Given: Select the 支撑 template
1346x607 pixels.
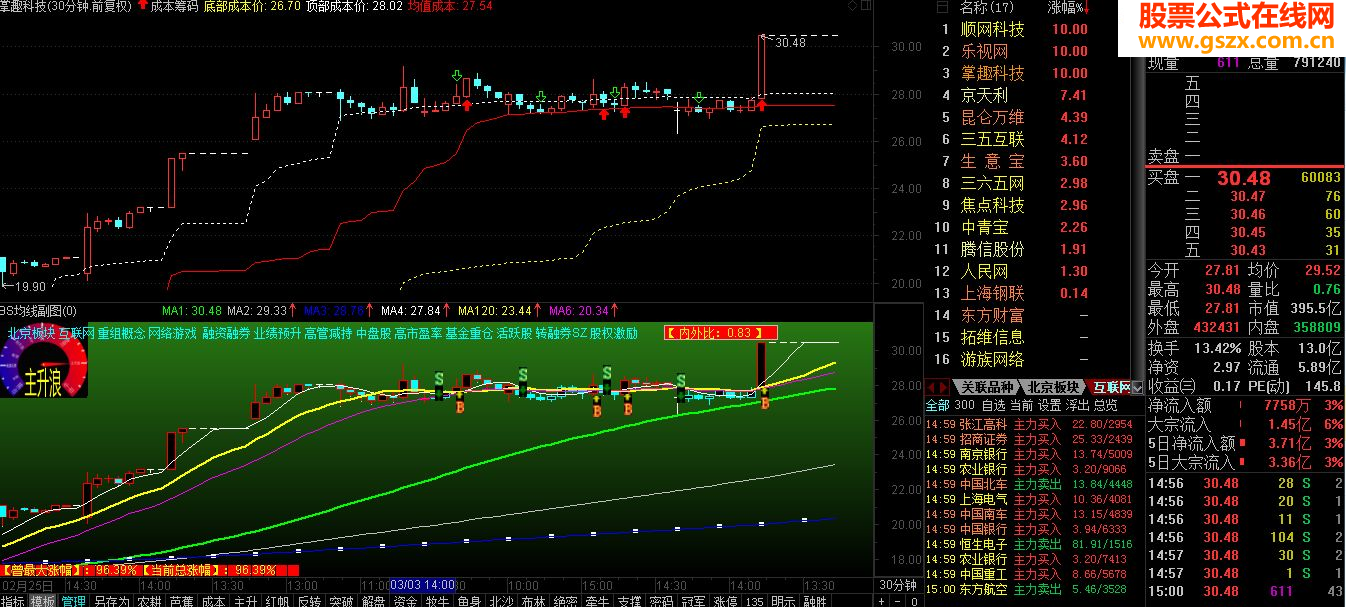Looking at the screenshot, I should (630, 601).
